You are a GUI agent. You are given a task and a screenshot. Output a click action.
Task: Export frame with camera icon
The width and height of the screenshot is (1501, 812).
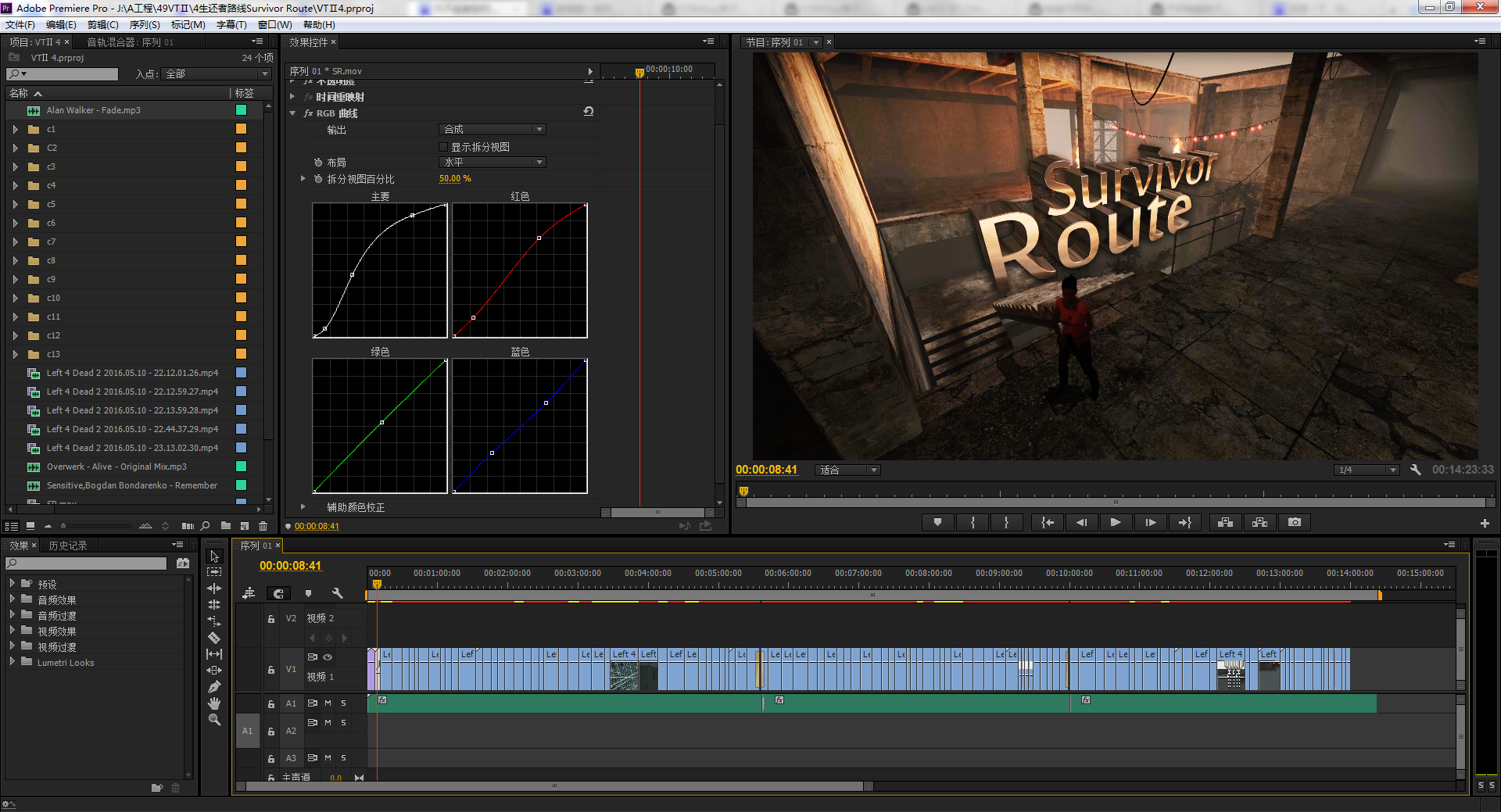coord(1295,522)
